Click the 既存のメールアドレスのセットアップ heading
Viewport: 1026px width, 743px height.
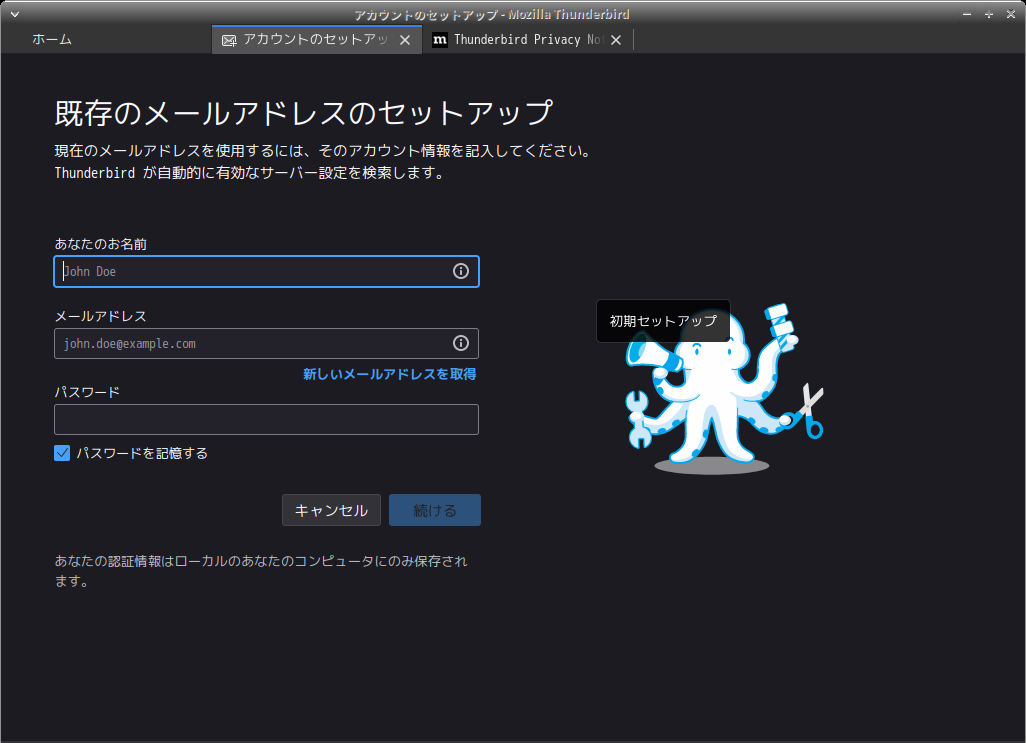point(304,113)
